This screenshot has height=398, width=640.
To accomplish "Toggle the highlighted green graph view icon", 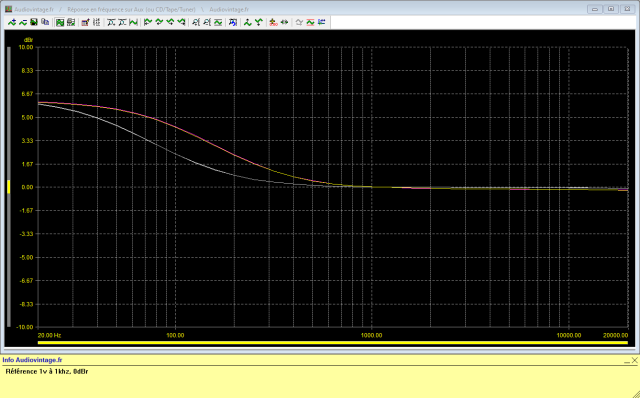I will coord(60,22).
